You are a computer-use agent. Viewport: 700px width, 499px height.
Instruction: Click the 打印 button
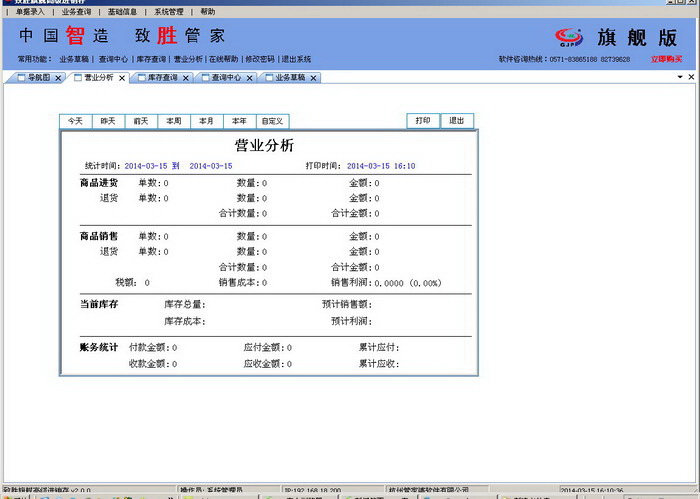pyautogui.click(x=423, y=121)
